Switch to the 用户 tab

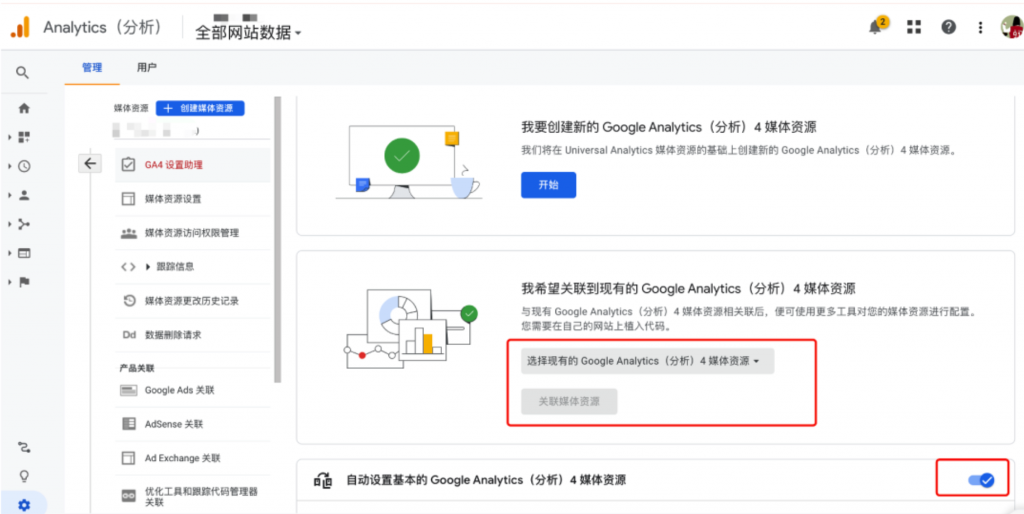pos(147,68)
